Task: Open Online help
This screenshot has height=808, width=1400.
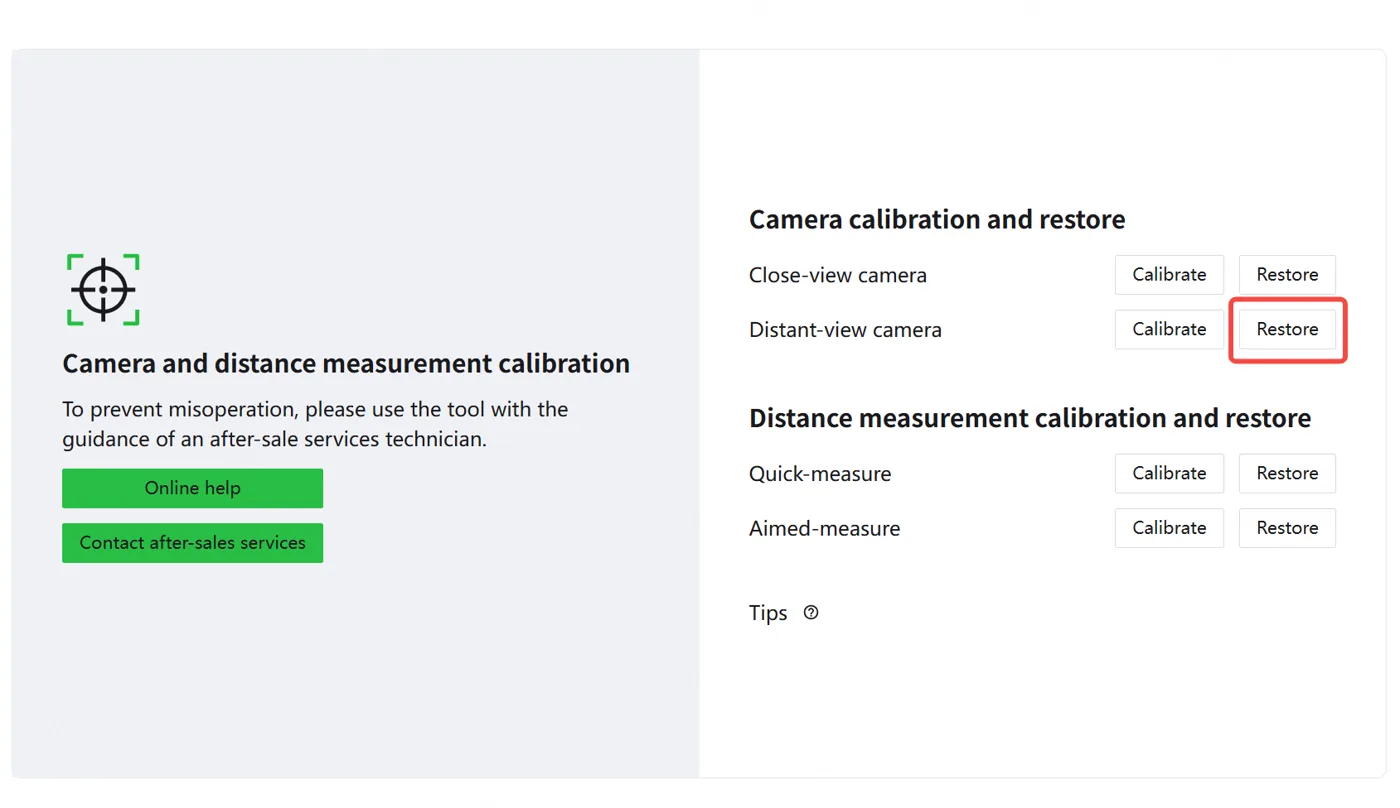Action: (x=192, y=488)
